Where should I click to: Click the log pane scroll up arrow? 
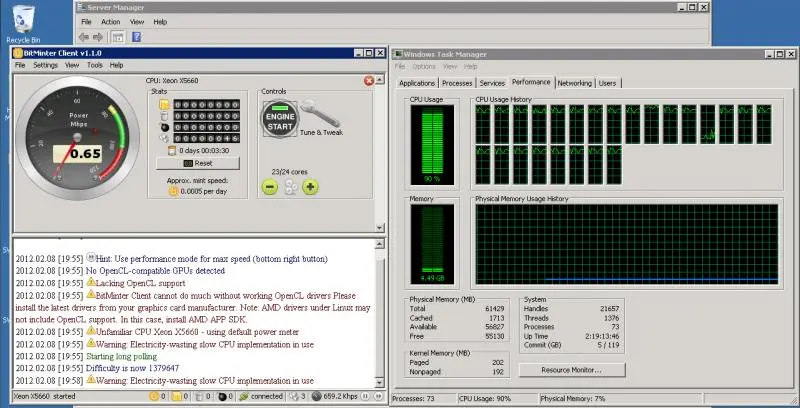[x=380, y=244]
